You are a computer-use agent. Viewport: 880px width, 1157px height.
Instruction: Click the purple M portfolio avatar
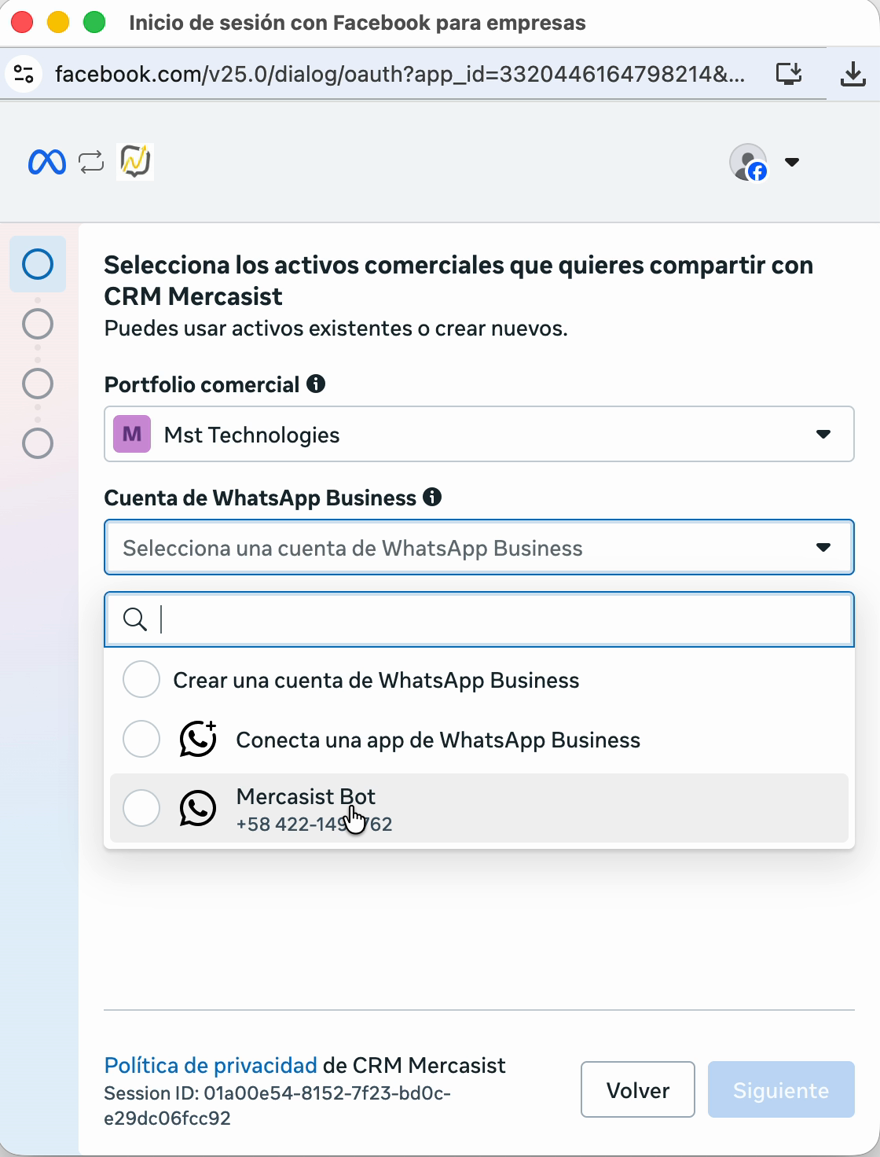pyautogui.click(x=132, y=434)
